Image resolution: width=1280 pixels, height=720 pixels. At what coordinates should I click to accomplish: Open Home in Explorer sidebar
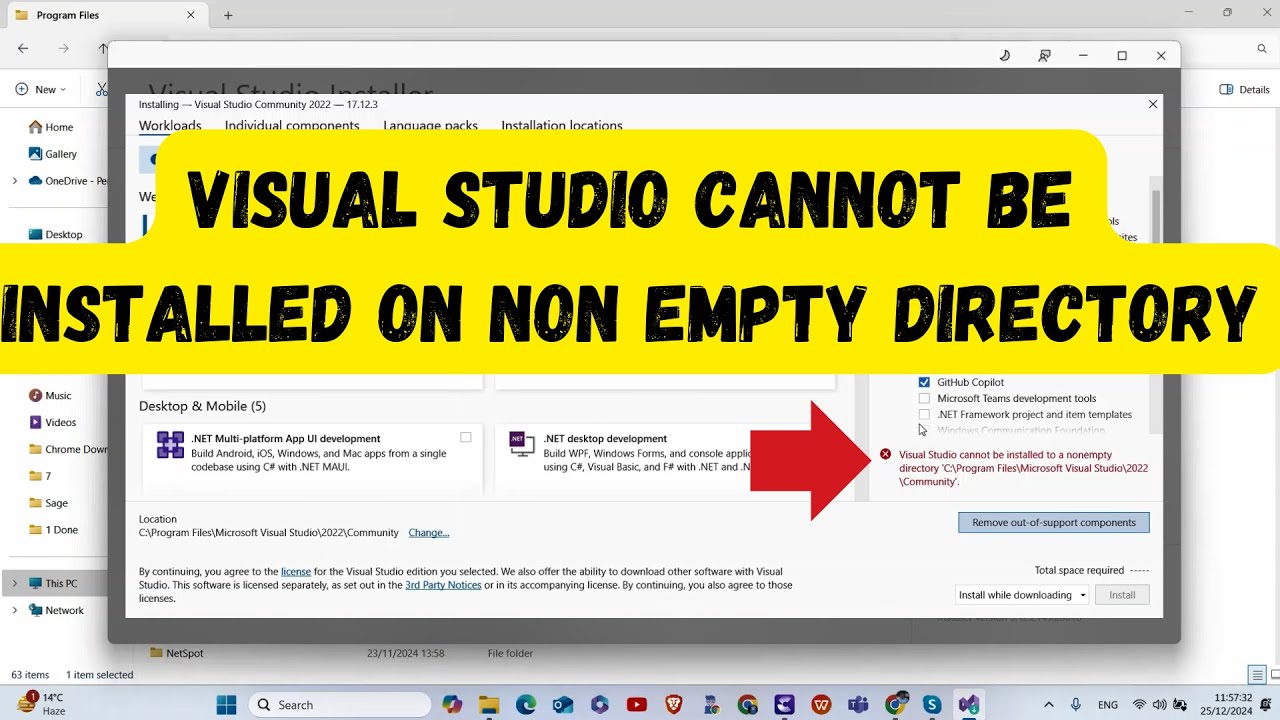coord(51,127)
